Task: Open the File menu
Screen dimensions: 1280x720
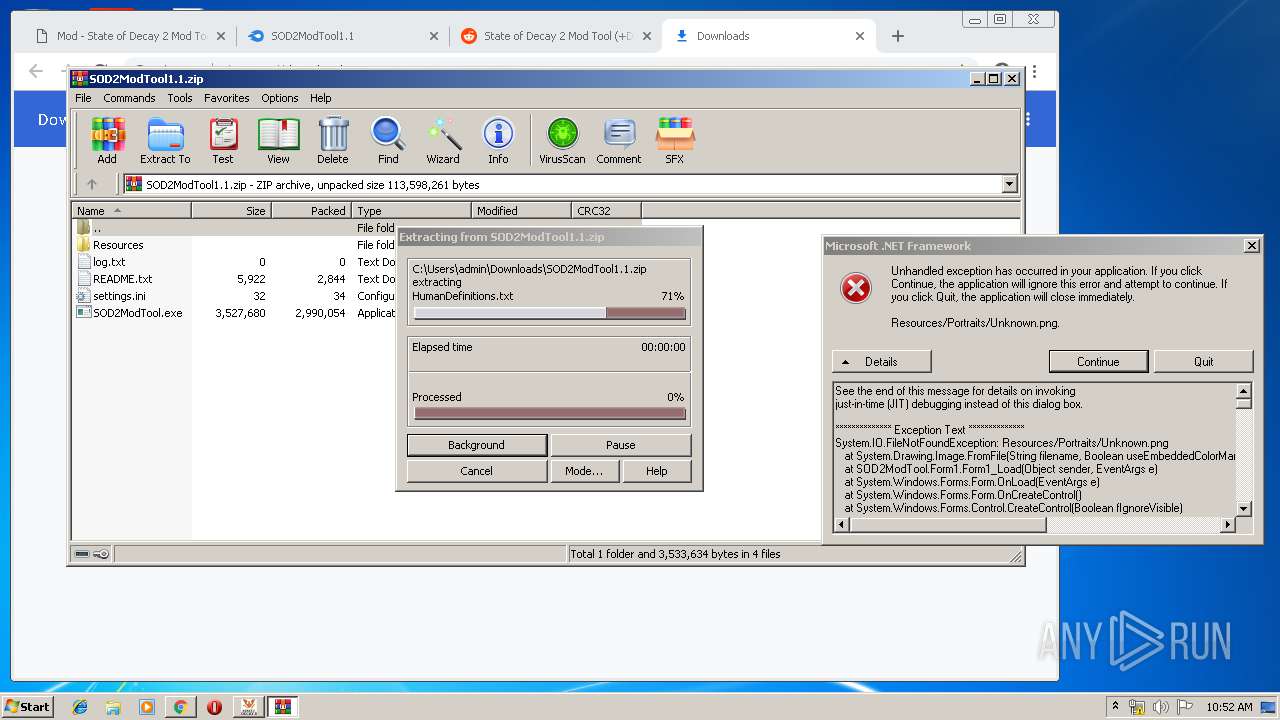Action: pyautogui.click(x=83, y=98)
